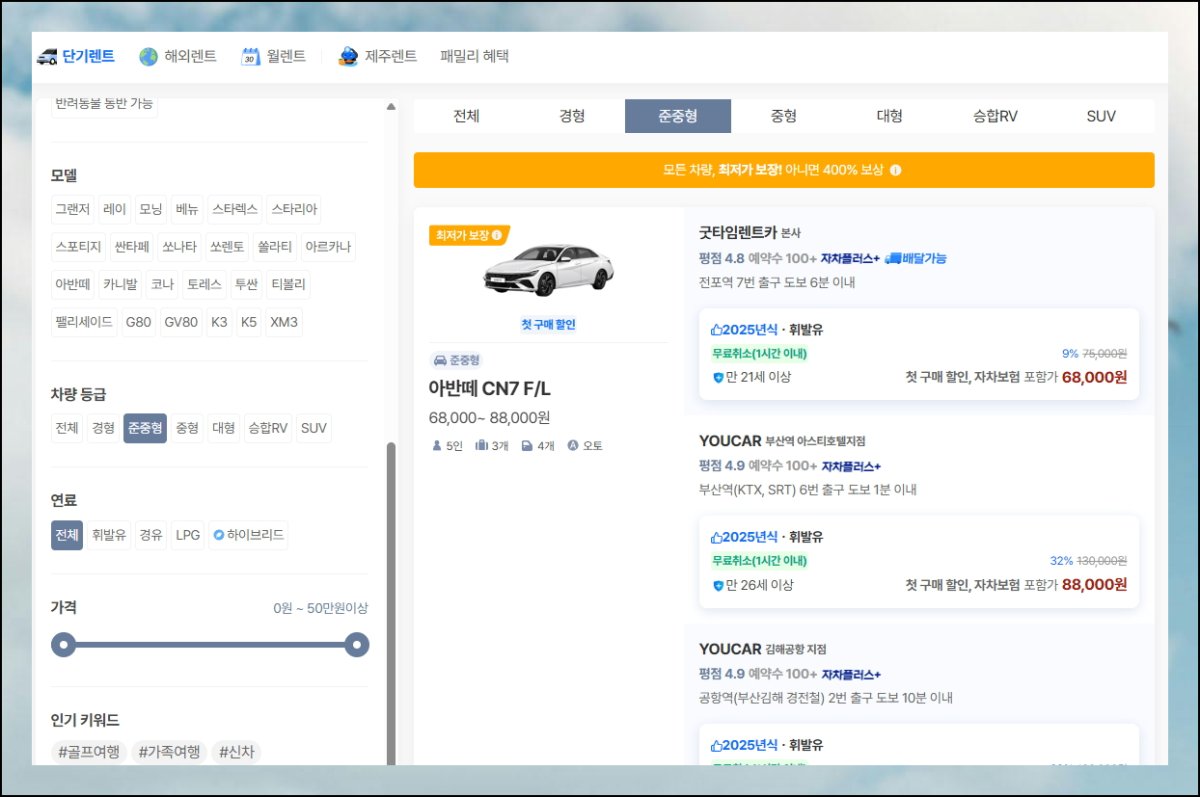1200x797 pixels.
Task: Click the 해외렌트 globe icon
Action: (149, 57)
